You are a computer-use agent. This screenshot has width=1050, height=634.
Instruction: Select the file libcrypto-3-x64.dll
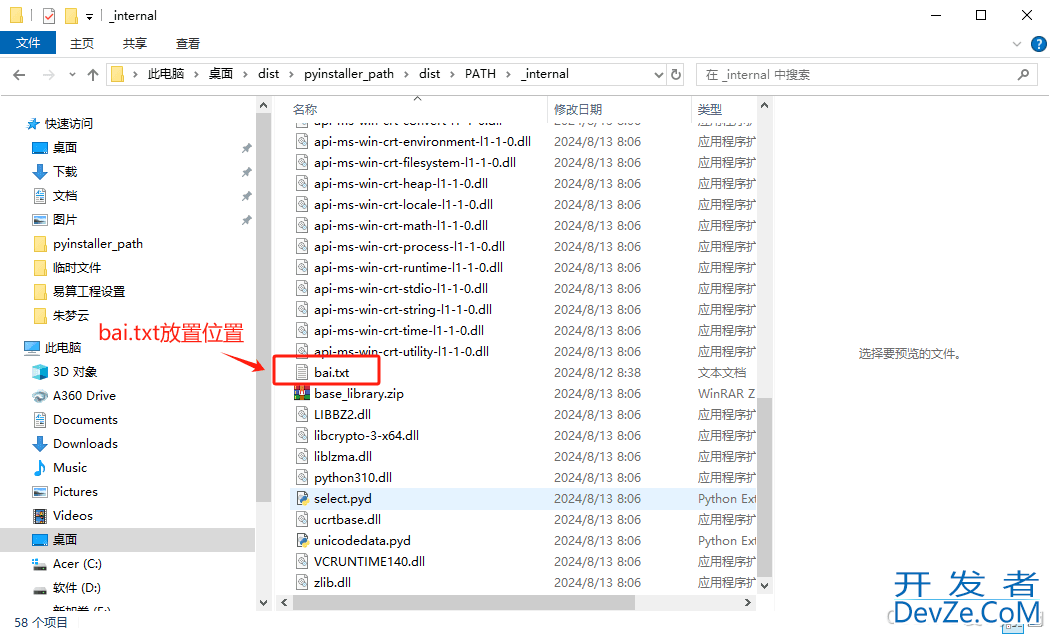(x=366, y=435)
